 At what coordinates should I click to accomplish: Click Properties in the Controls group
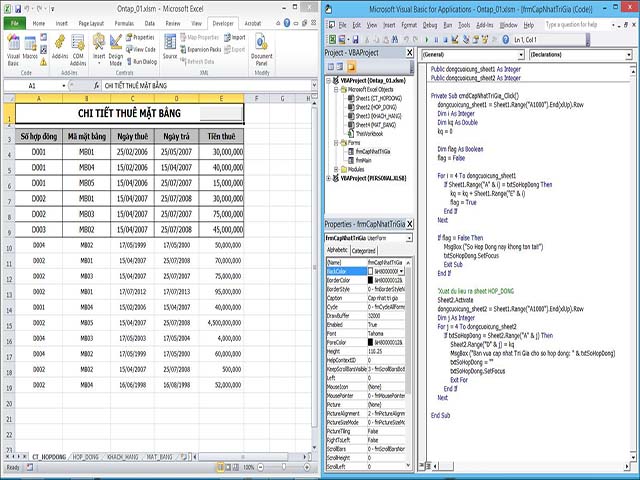[x=140, y=38]
